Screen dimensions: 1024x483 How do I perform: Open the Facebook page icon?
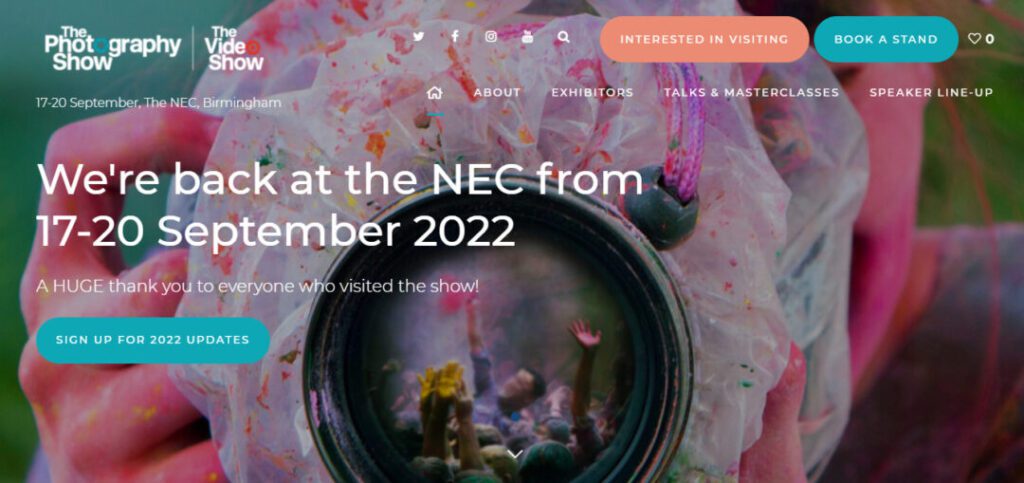(x=455, y=37)
